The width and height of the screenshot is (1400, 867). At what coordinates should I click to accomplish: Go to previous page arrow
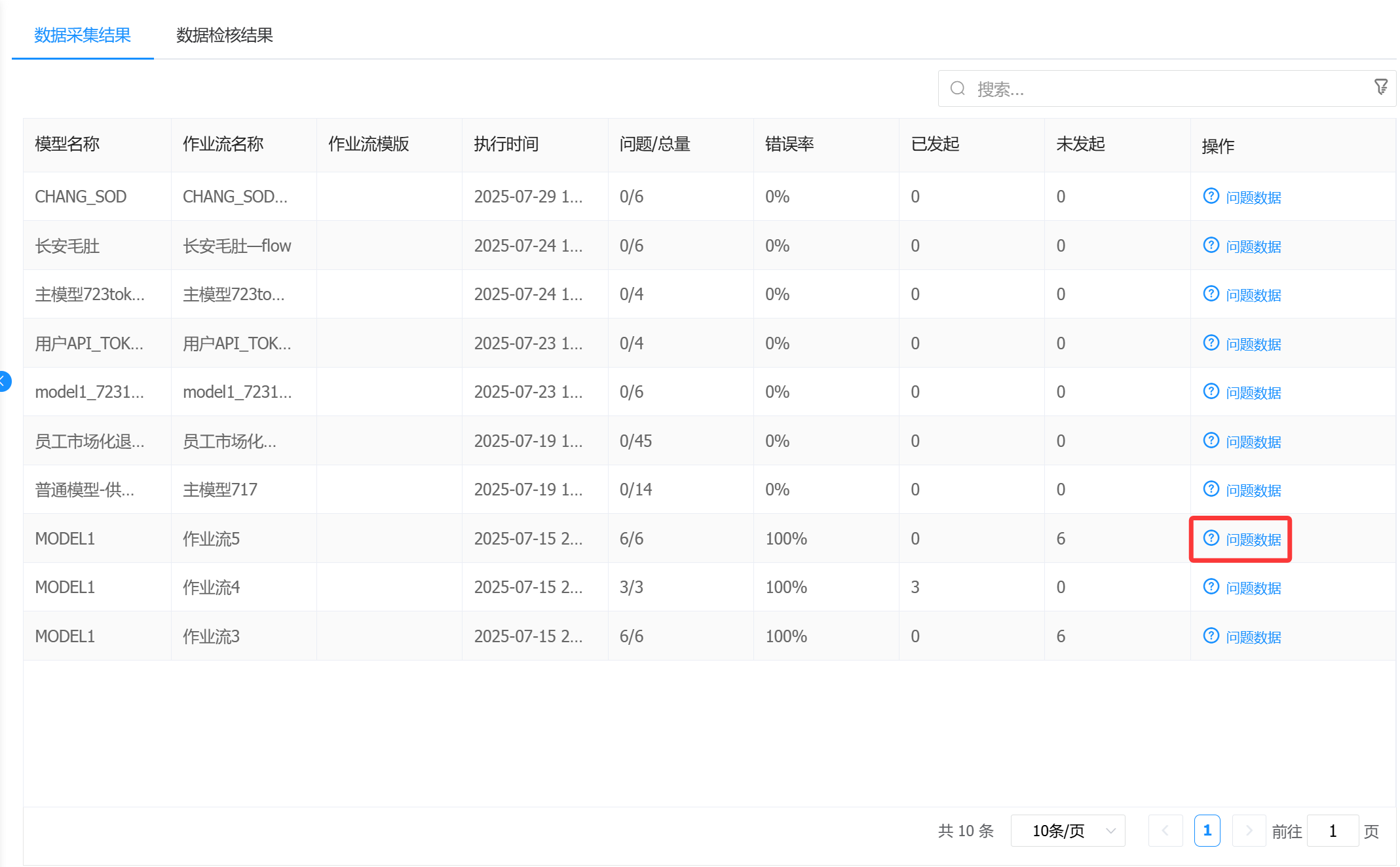[1165, 831]
